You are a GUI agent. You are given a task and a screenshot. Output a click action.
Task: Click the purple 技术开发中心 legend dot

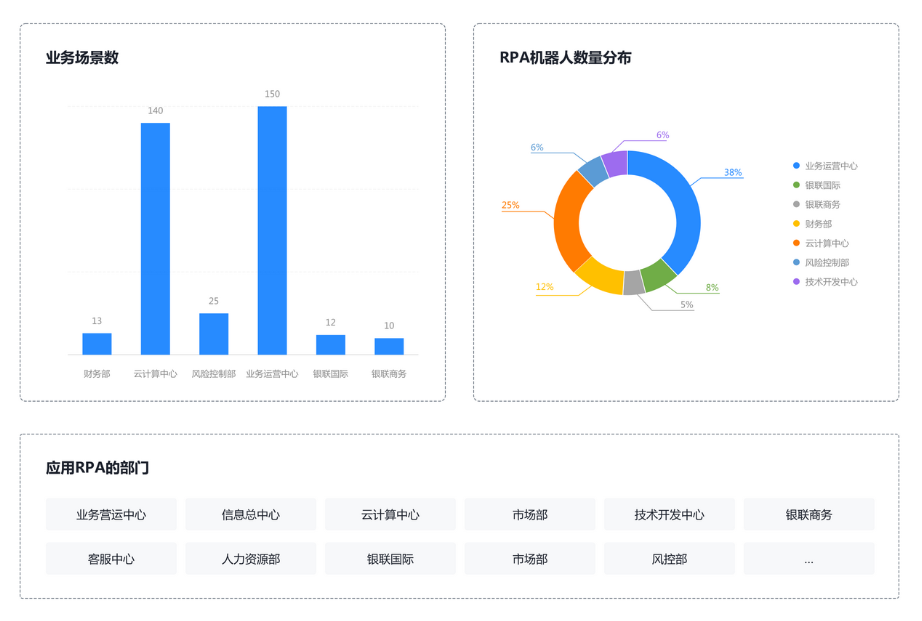coord(796,282)
